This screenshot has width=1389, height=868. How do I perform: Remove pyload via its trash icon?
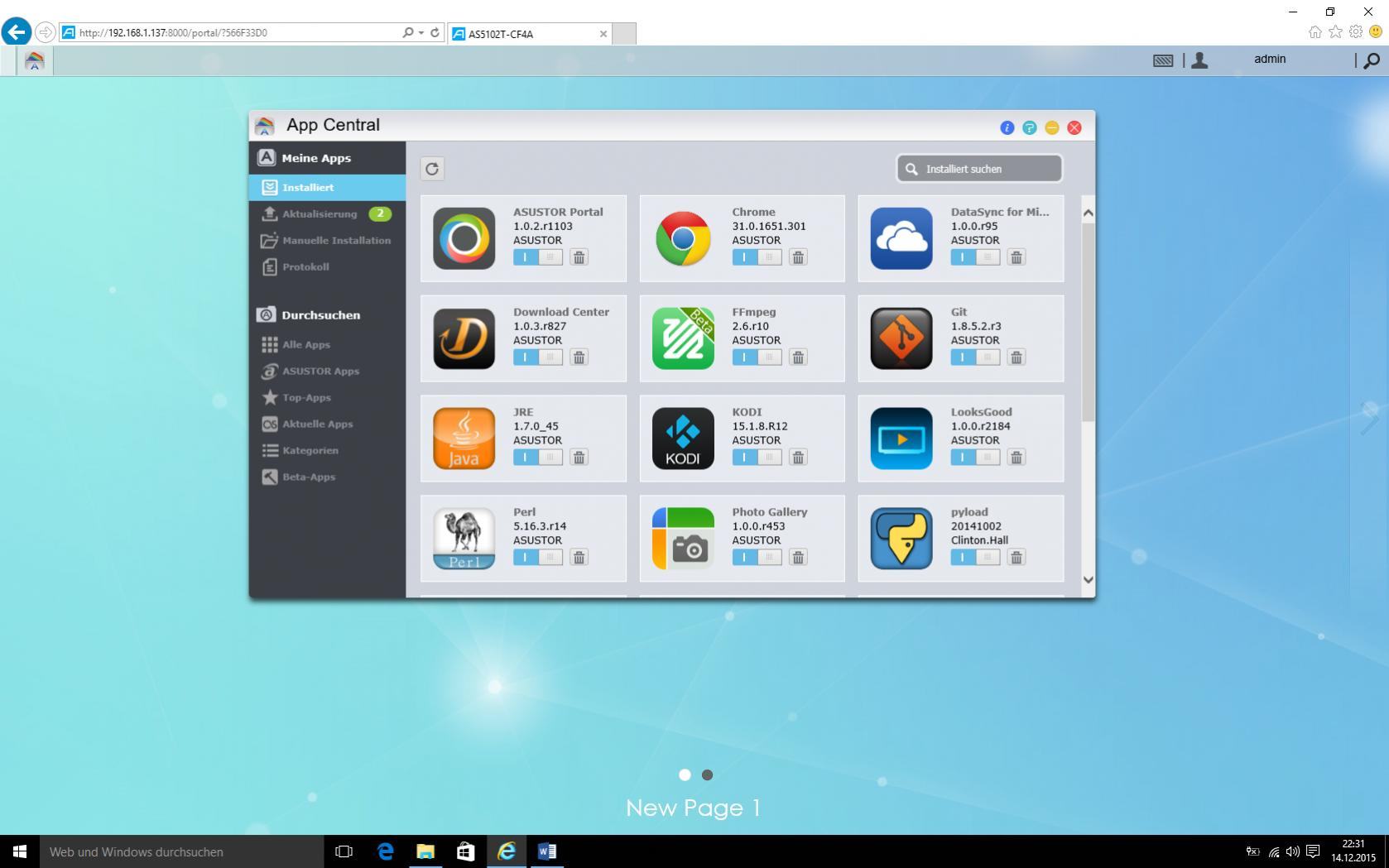click(x=1017, y=558)
